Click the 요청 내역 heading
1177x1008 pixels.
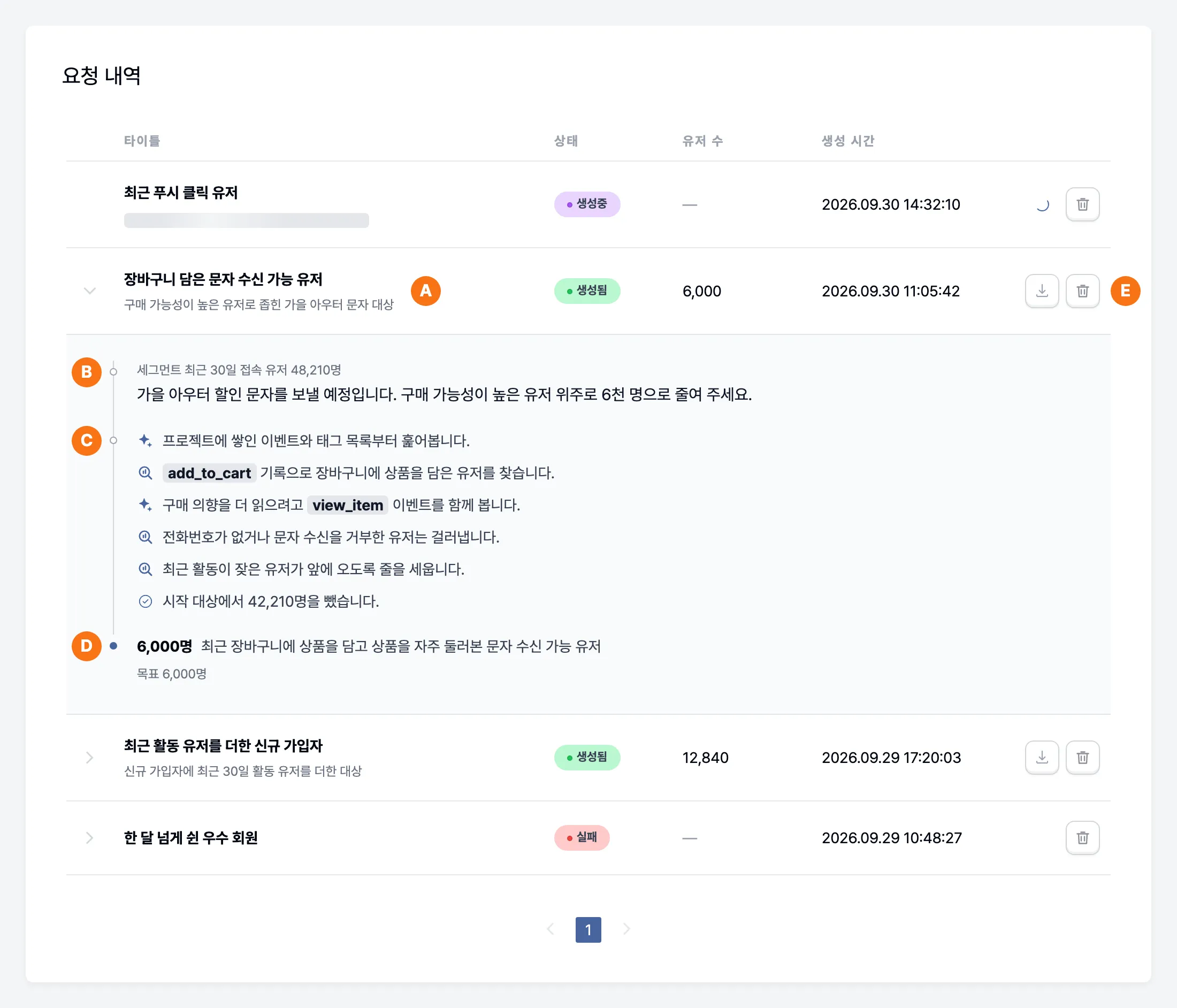click(x=101, y=75)
